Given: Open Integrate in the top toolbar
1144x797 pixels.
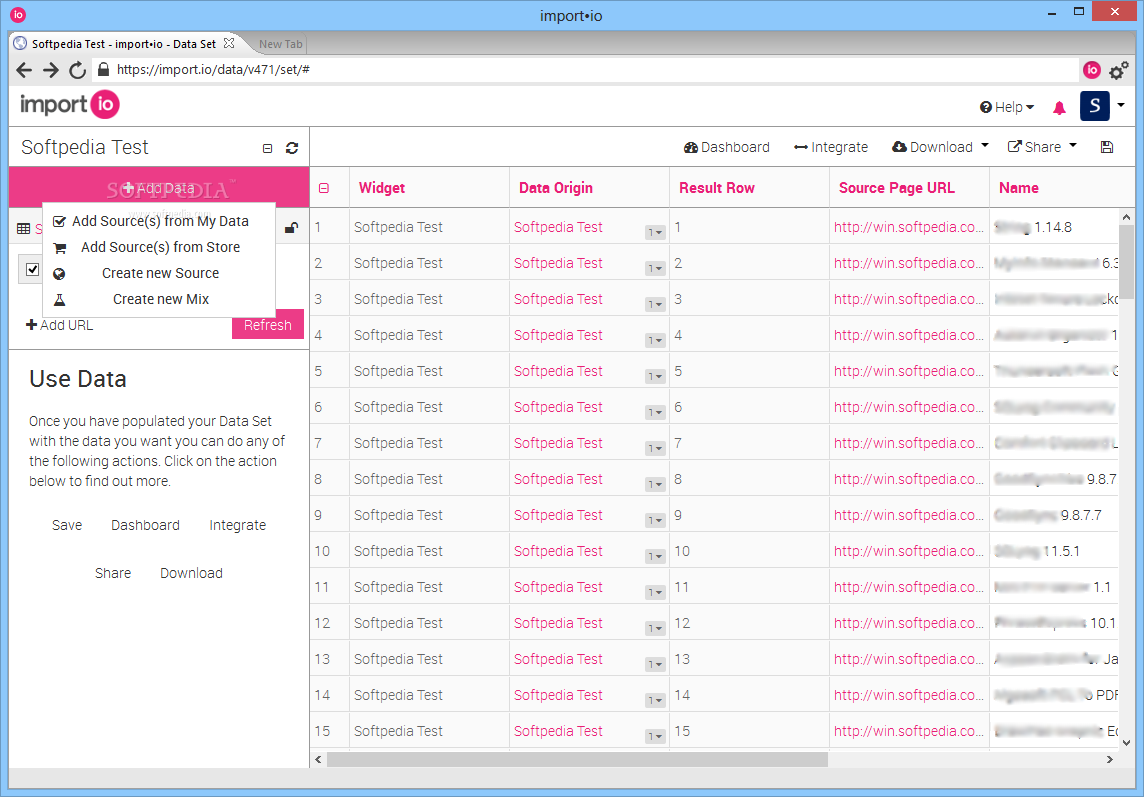Looking at the screenshot, I should tap(831, 147).
